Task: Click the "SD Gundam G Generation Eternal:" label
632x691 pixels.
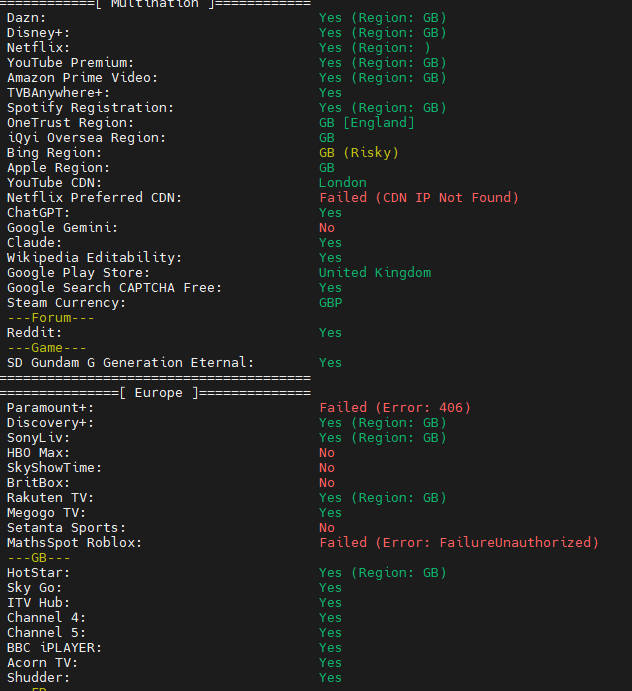Action: tap(130, 363)
